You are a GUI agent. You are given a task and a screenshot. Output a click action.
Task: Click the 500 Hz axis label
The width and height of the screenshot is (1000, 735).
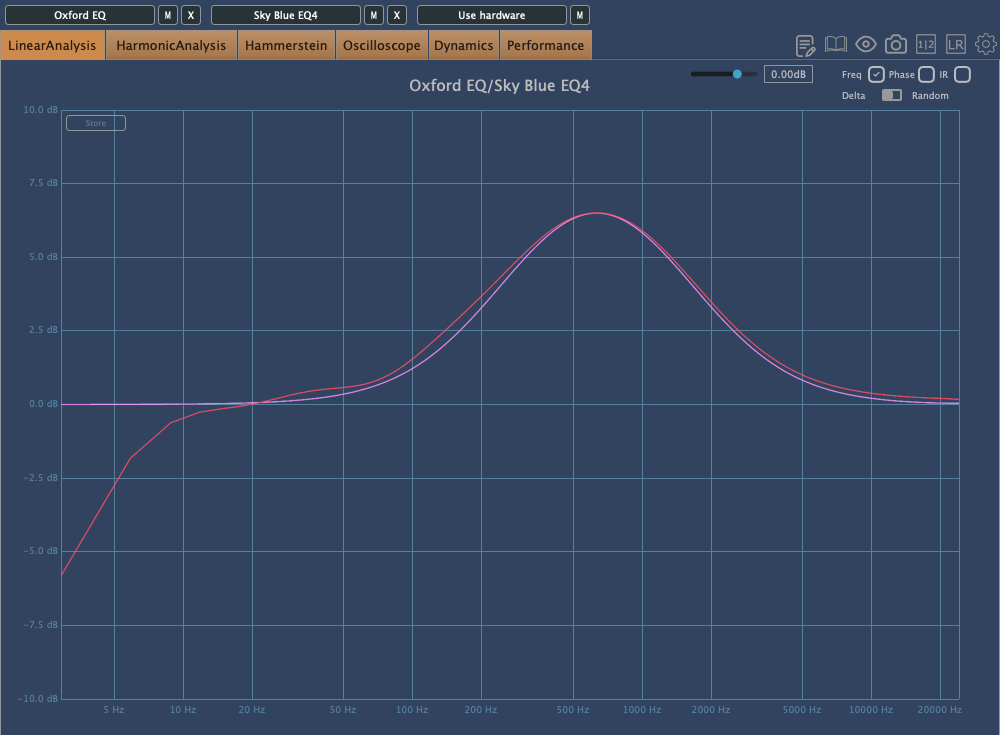pos(573,709)
